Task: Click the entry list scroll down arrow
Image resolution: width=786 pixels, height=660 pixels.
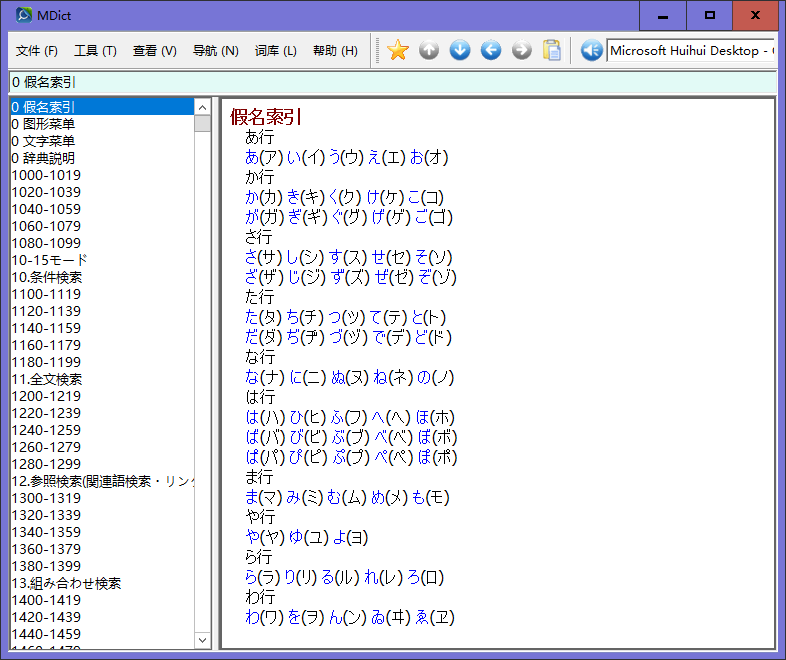Action: point(203,640)
